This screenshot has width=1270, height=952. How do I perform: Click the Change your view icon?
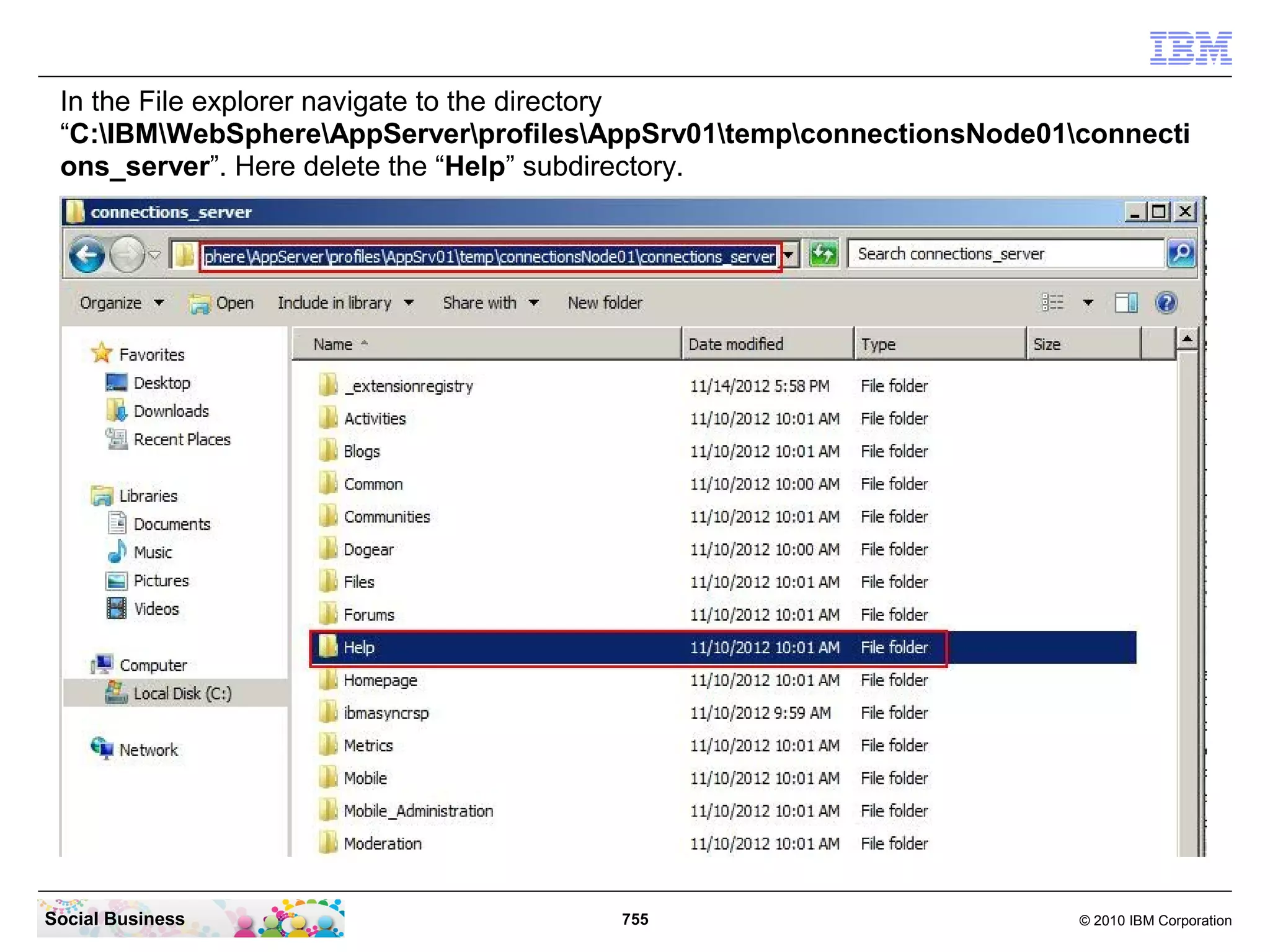click(1052, 303)
